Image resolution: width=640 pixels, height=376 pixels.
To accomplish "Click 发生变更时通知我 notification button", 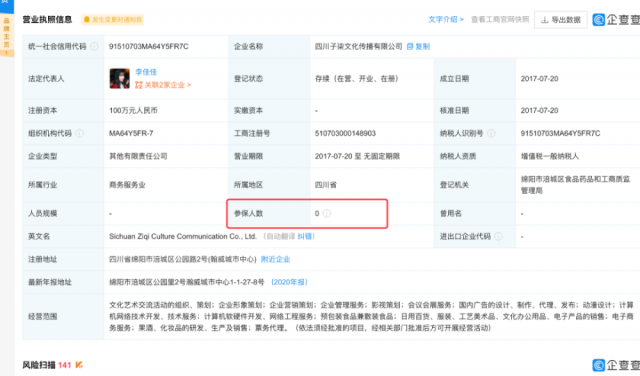I will point(112,20).
